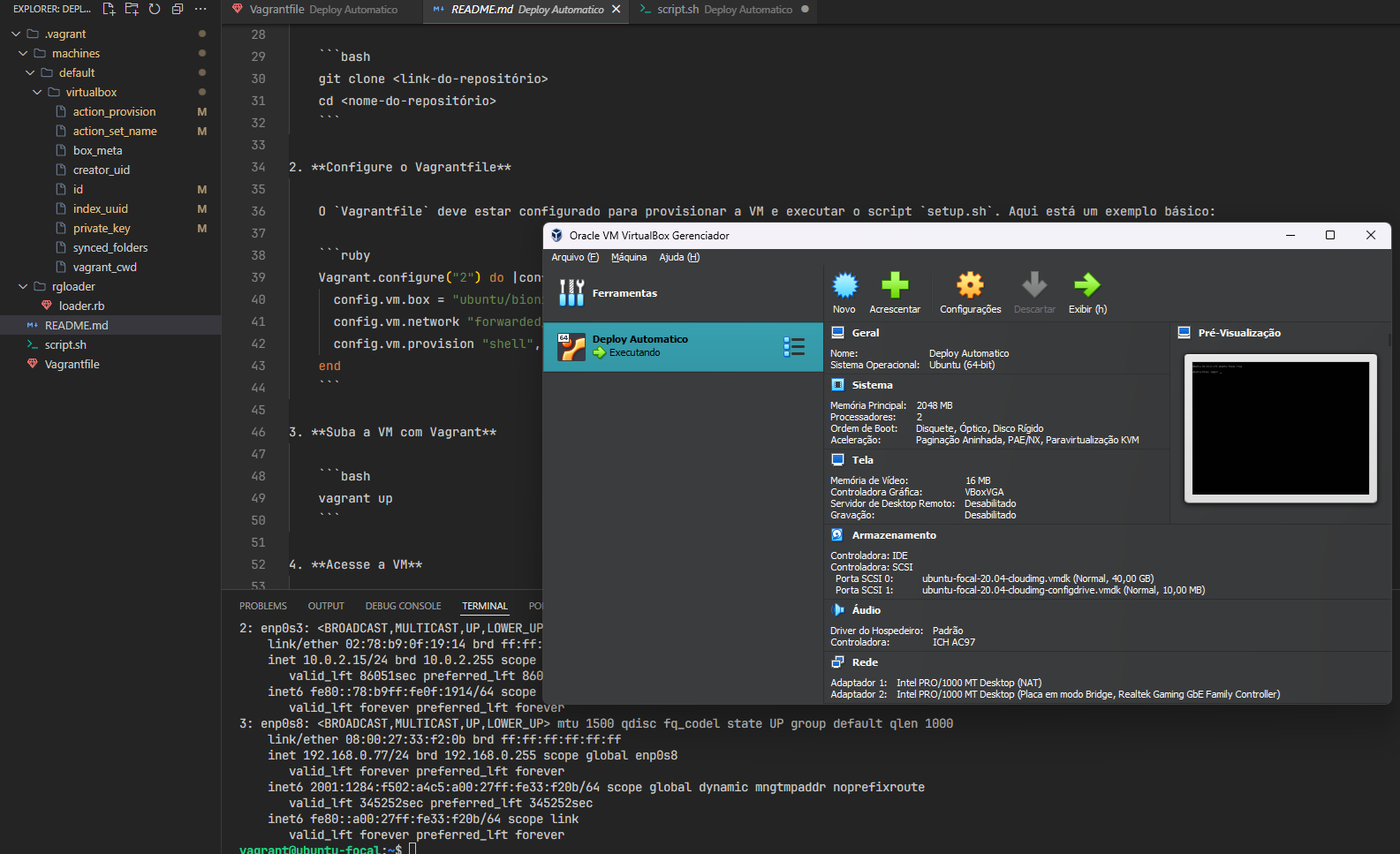Open the DEBUG CONSOLE panel tab
The image size is (1400, 854).
[x=403, y=606]
